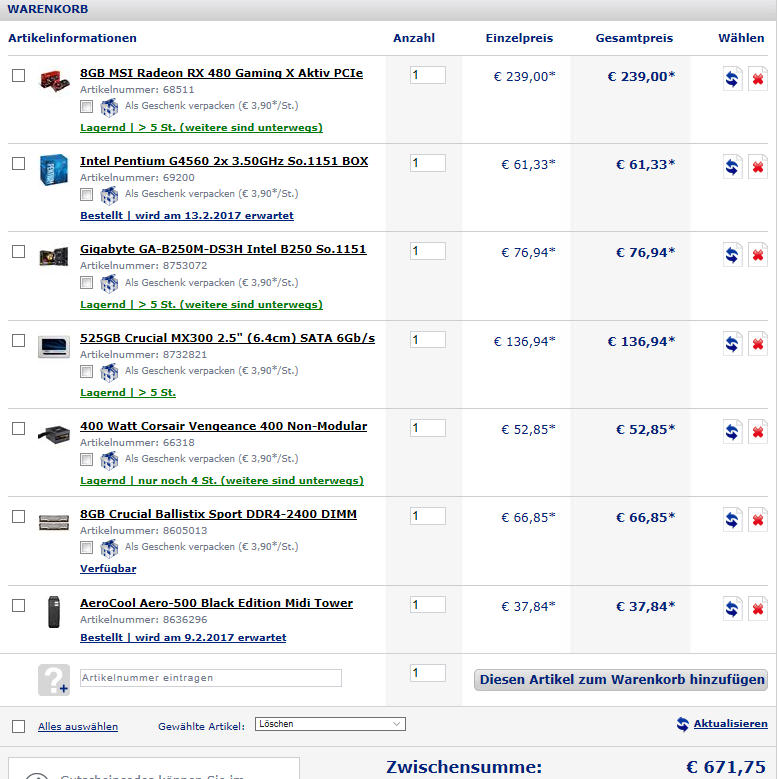Tick the Crucial MX300 row checkbox
Viewport: 778px width, 779px height.
click(x=18, y=340)
